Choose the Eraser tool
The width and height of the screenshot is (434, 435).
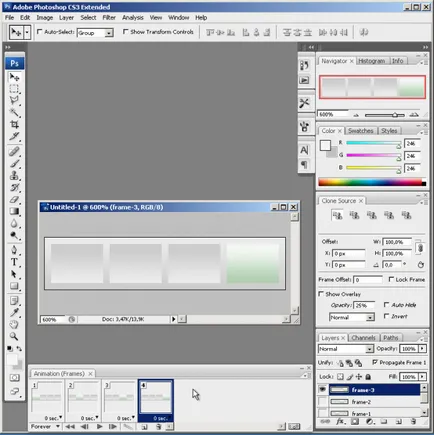[x=14, y=199]
